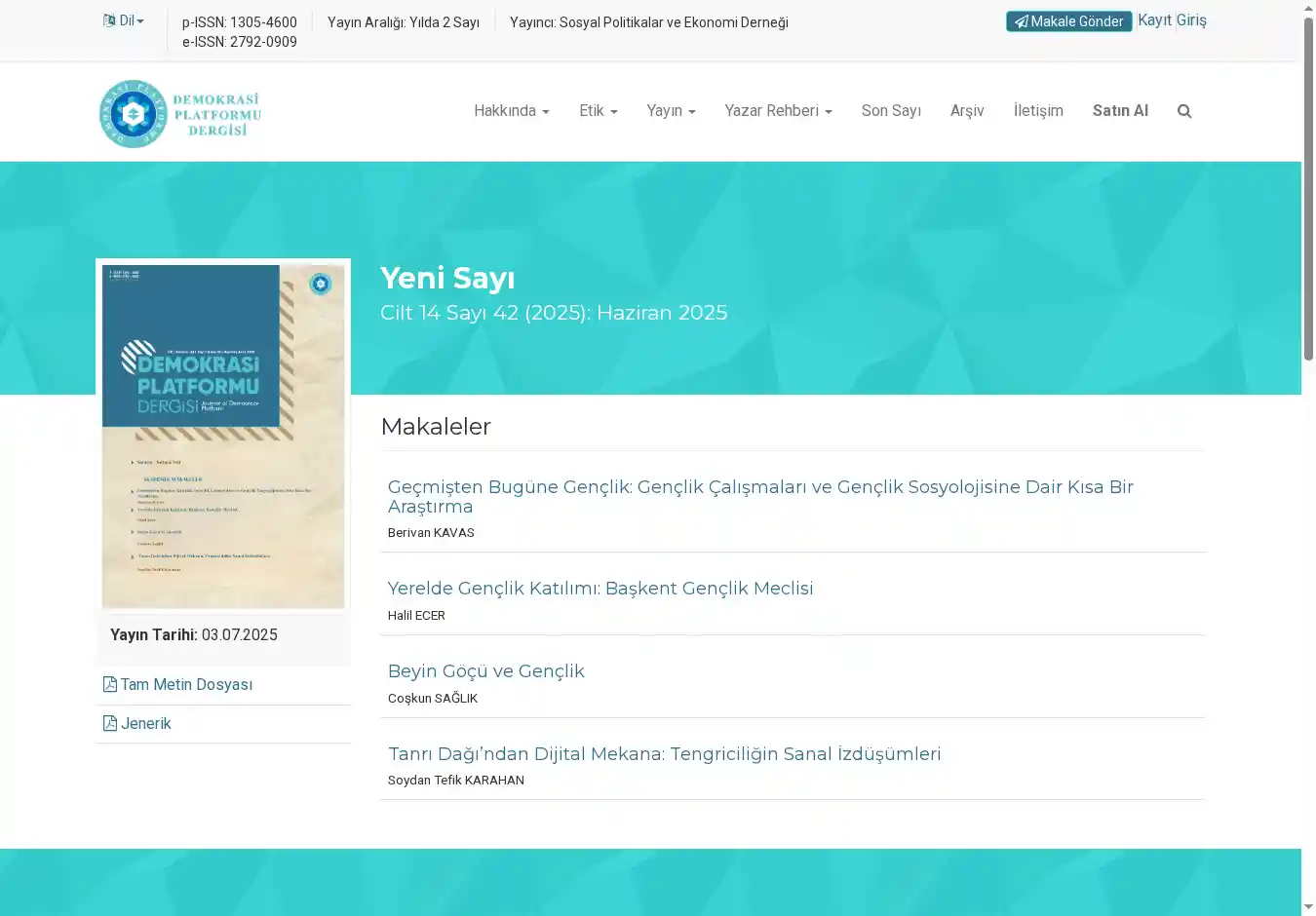Open the Yayın dropdown menu
Image resolution: width=1316 pixels, height=916 pixels.
(671, 111)
